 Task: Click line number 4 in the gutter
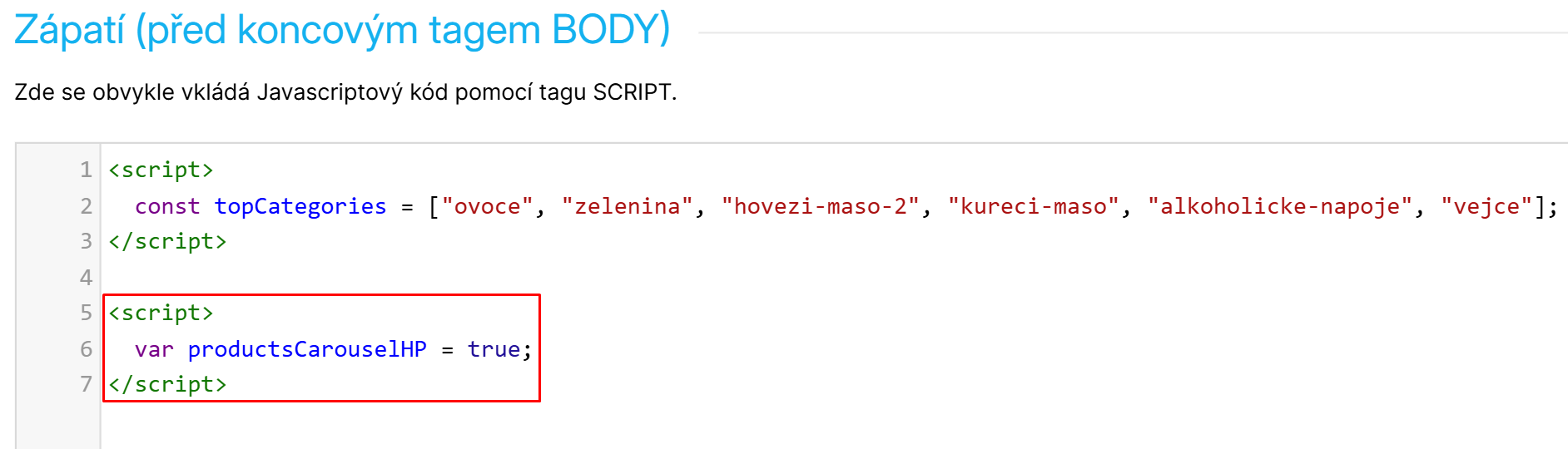pyautogui.click(x=86, y=278)
